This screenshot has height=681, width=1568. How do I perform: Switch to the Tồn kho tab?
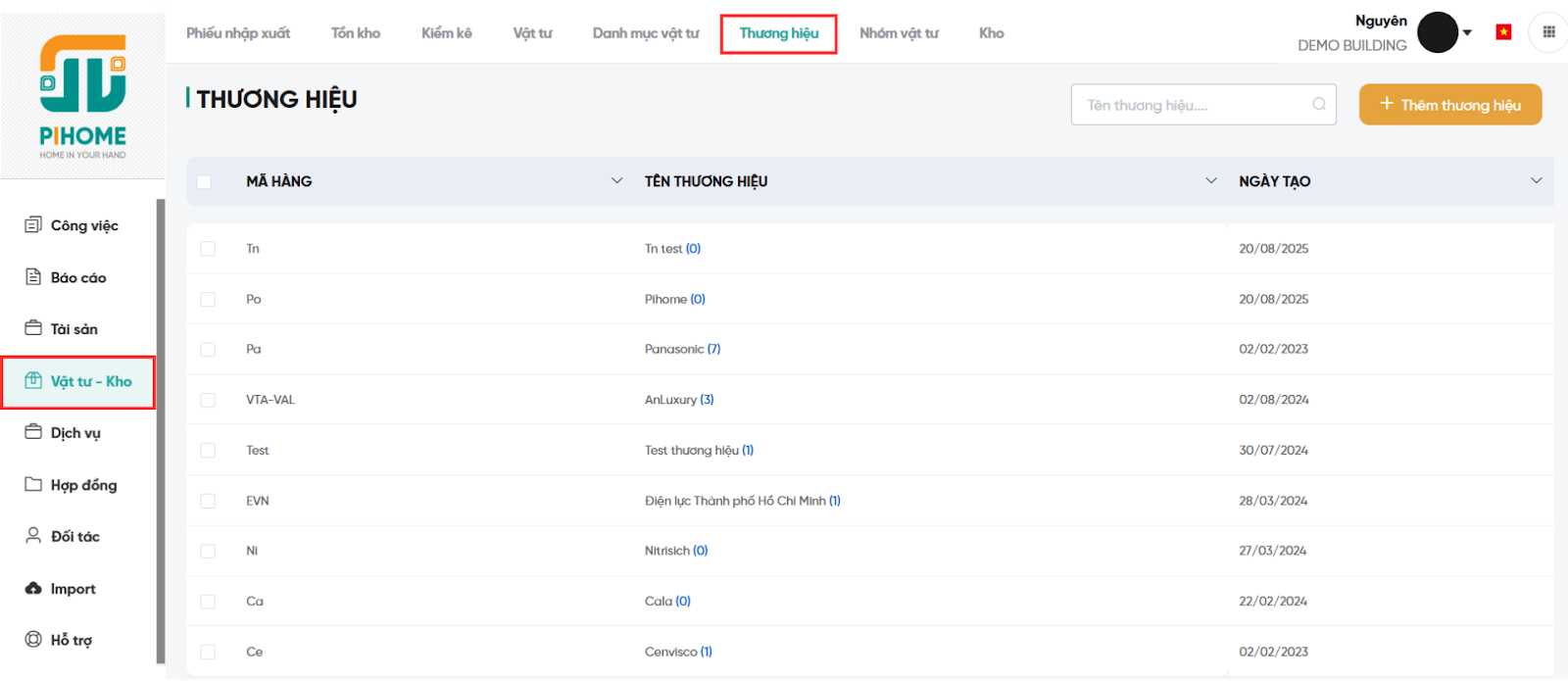tap(356, 33)
